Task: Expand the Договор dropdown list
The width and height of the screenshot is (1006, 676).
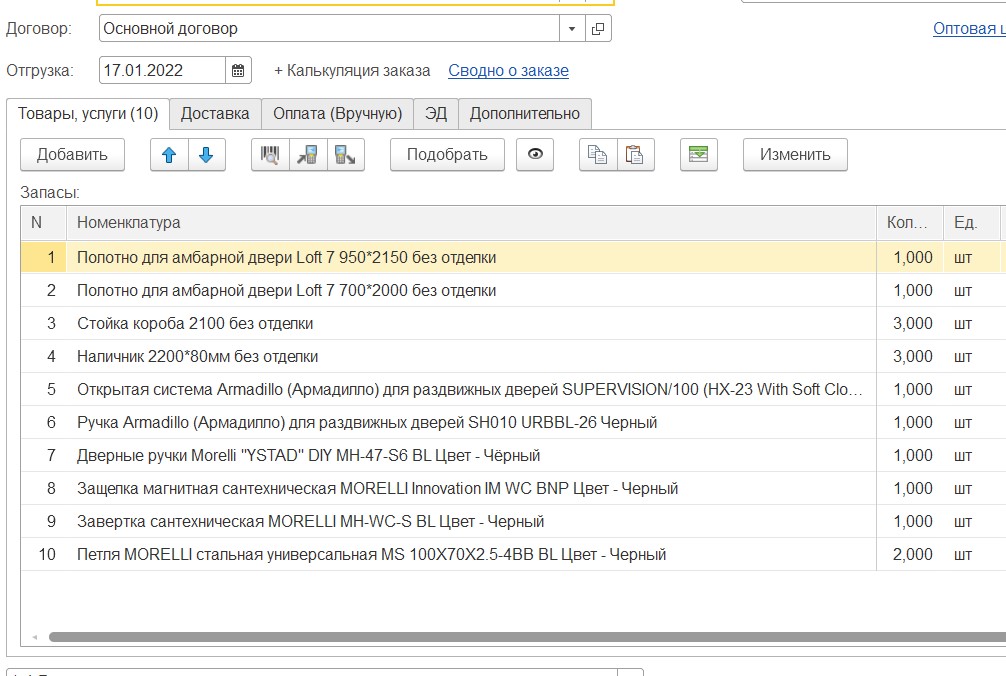Action: (572, 29)
